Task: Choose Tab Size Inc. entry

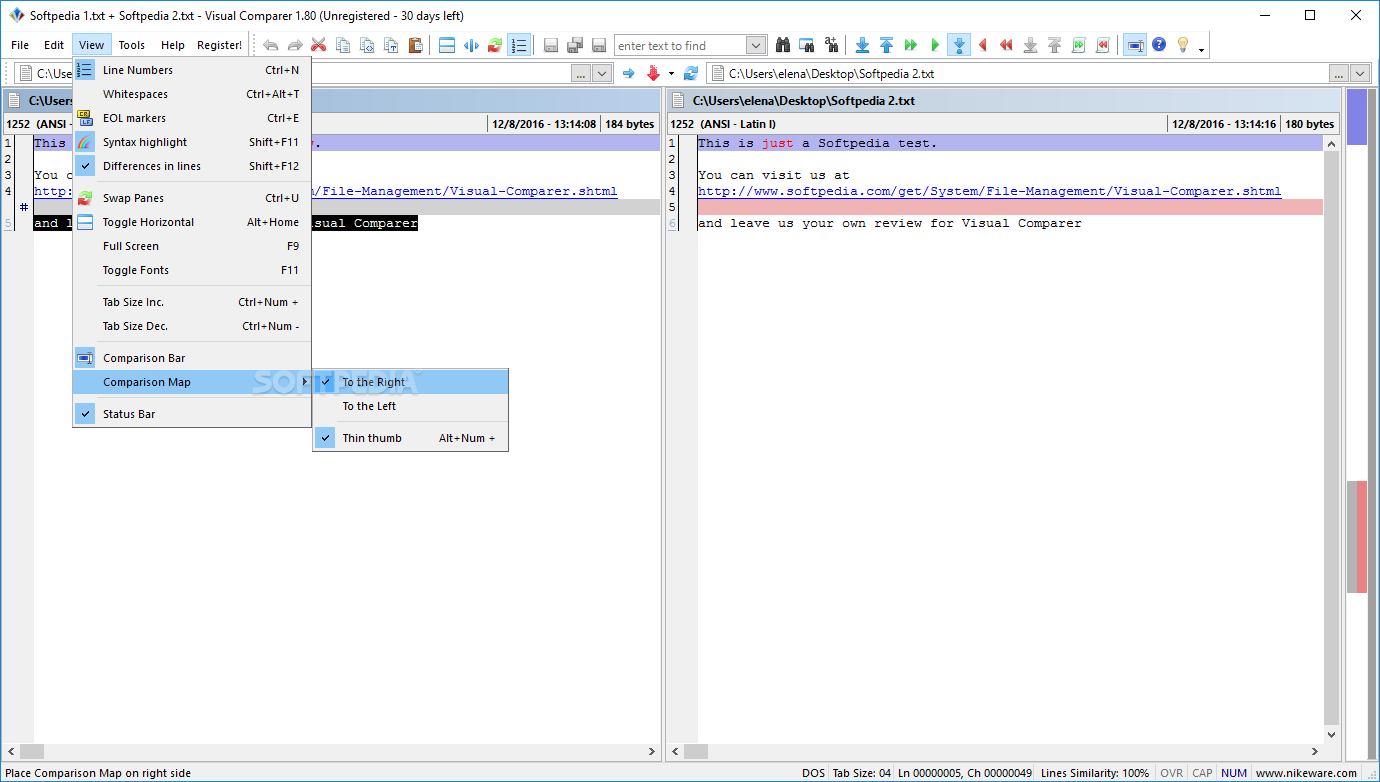Action: coord(192,302)
